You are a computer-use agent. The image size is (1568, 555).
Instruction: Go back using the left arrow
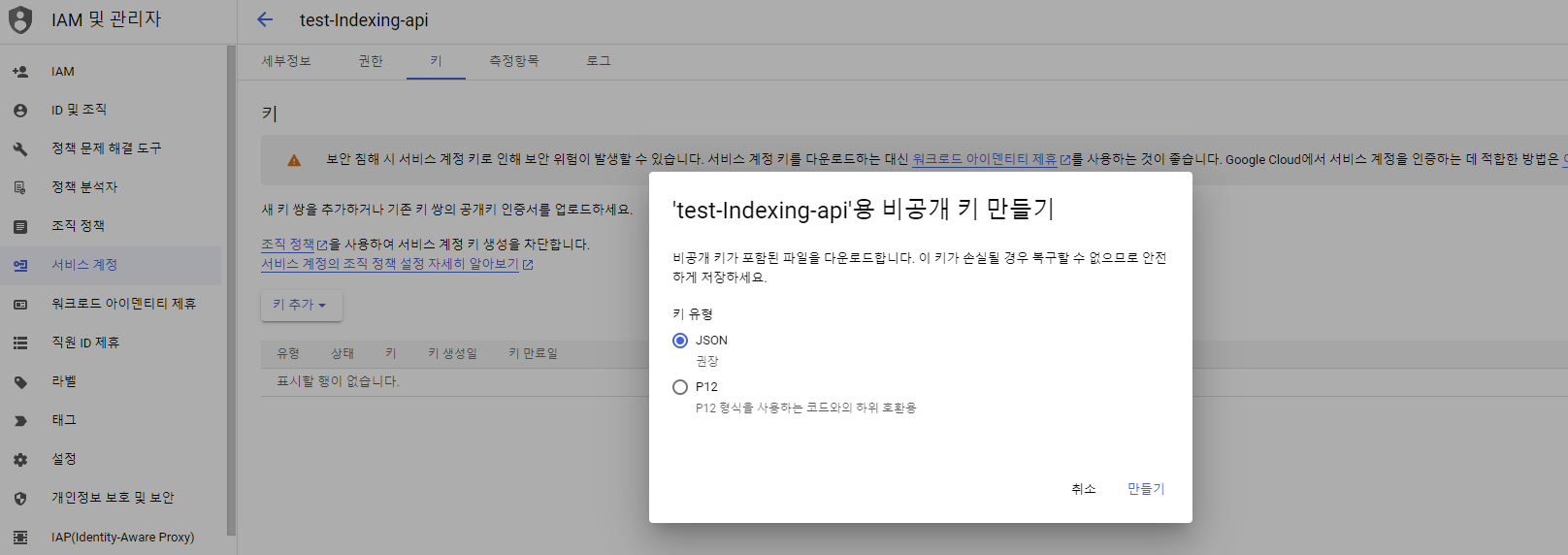(265, 19)
